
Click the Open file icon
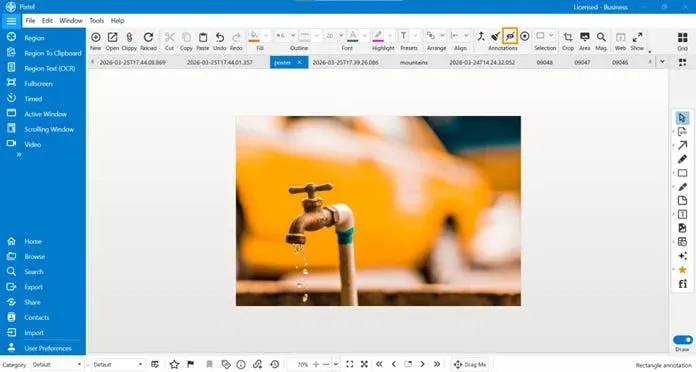112,37
